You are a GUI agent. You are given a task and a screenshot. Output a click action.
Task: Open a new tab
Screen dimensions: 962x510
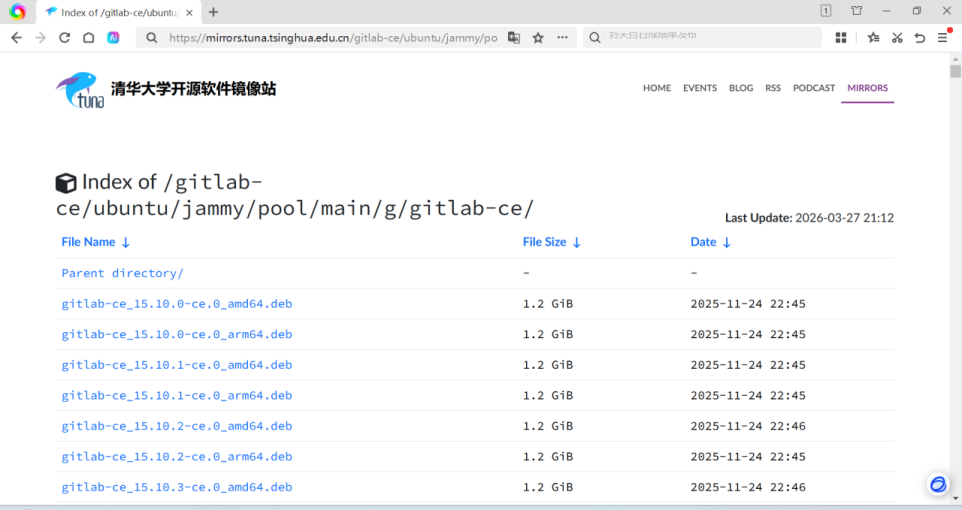[x=213, y=12]
